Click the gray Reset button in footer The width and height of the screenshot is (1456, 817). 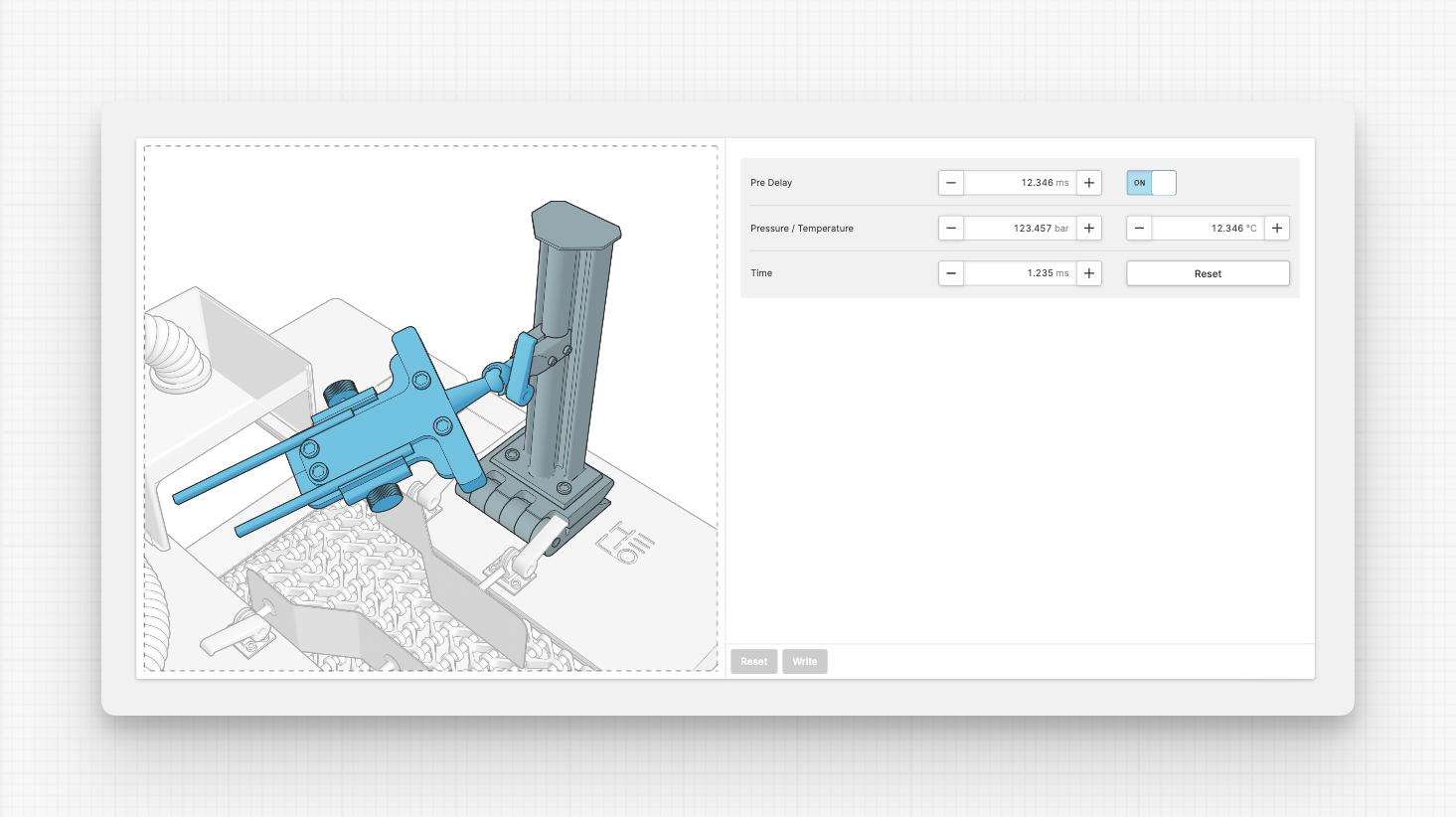[x=753, y=662]
